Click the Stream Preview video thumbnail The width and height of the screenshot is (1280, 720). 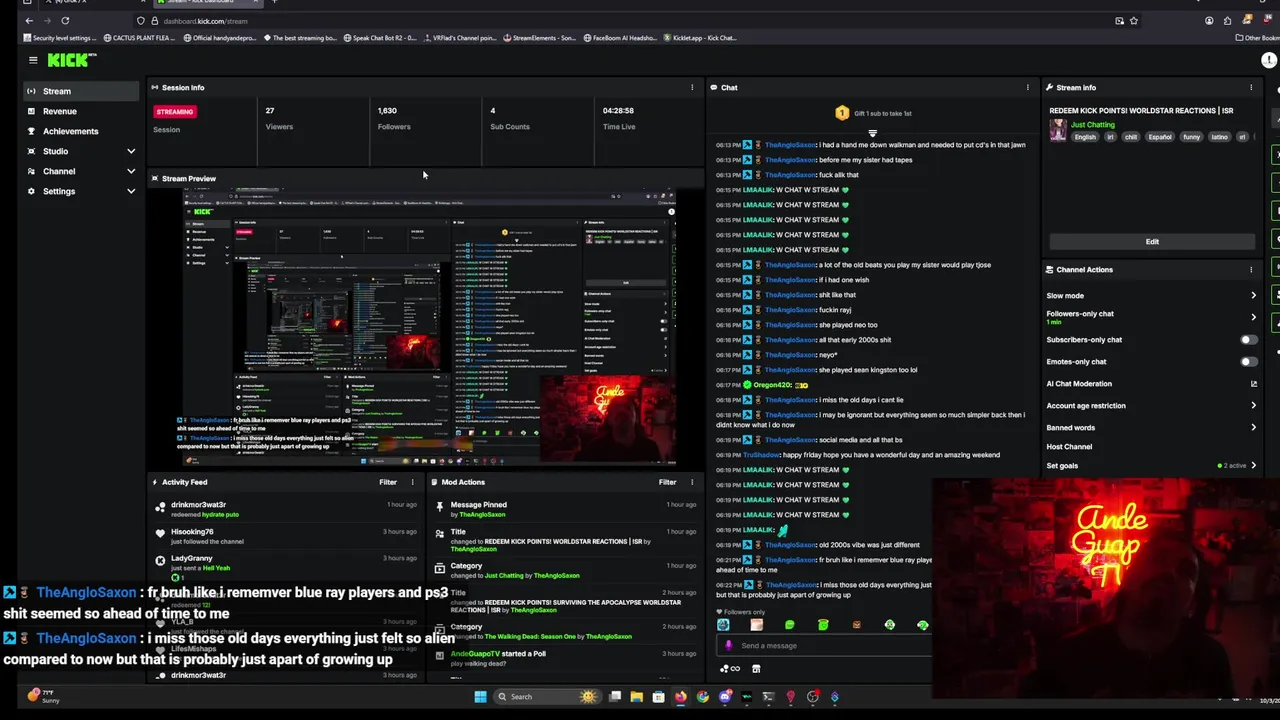(429, 328)
